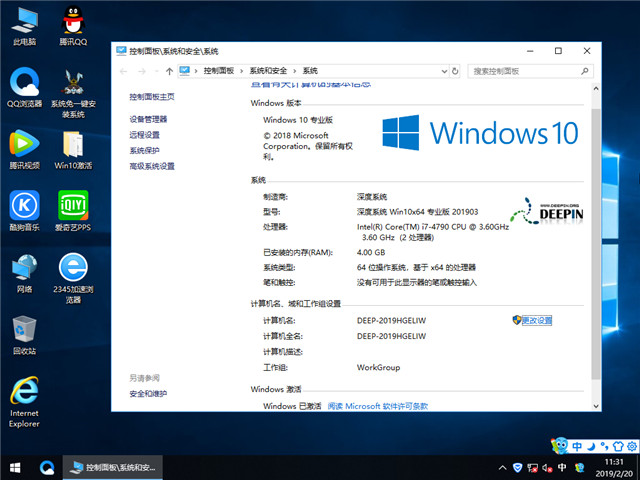Select 4.00 GB RAM value
The width and height of the screenshot is (640, 480).
(x=371, y=252)
